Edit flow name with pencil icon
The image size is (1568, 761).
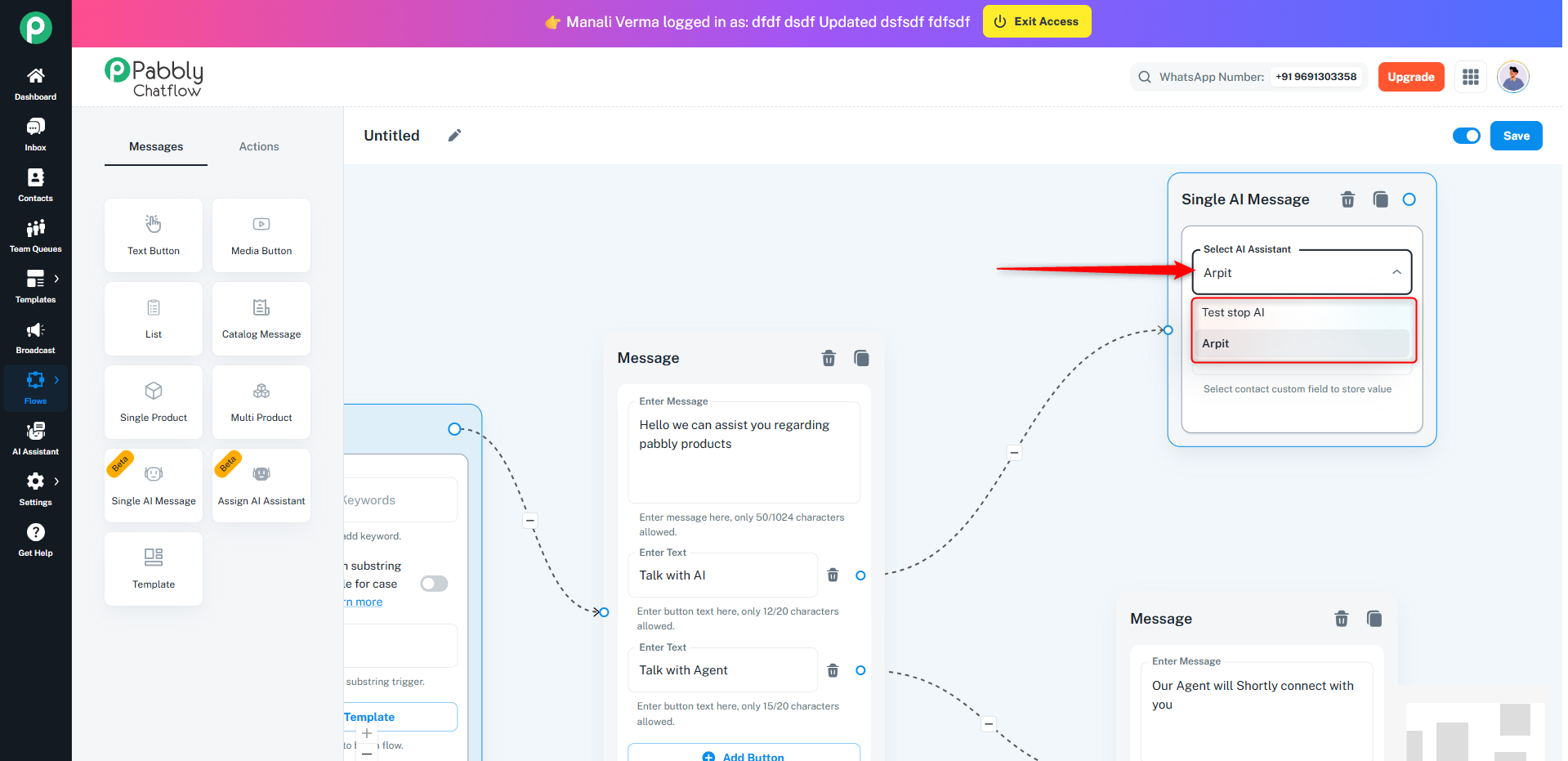(x=454, y=136)
